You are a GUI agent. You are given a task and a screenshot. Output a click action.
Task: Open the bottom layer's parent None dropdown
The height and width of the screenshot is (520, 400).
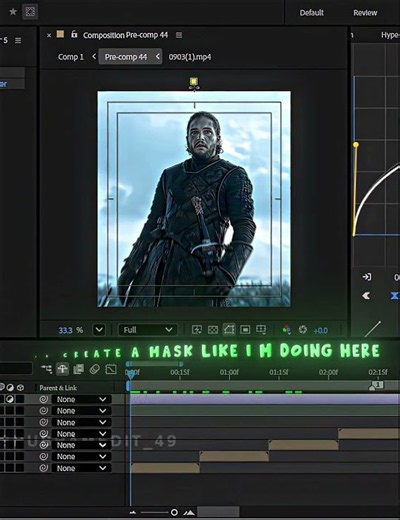pyautogui.click(x=81, y=468)
